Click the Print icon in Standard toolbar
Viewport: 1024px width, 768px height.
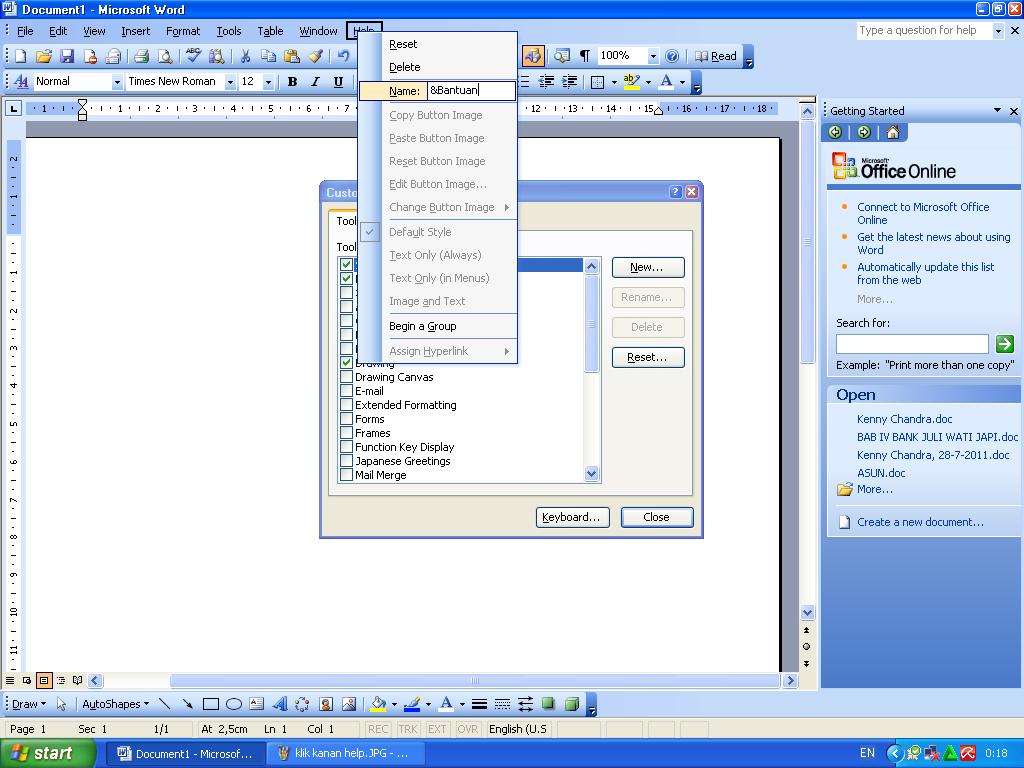click(x=141, y=56)
